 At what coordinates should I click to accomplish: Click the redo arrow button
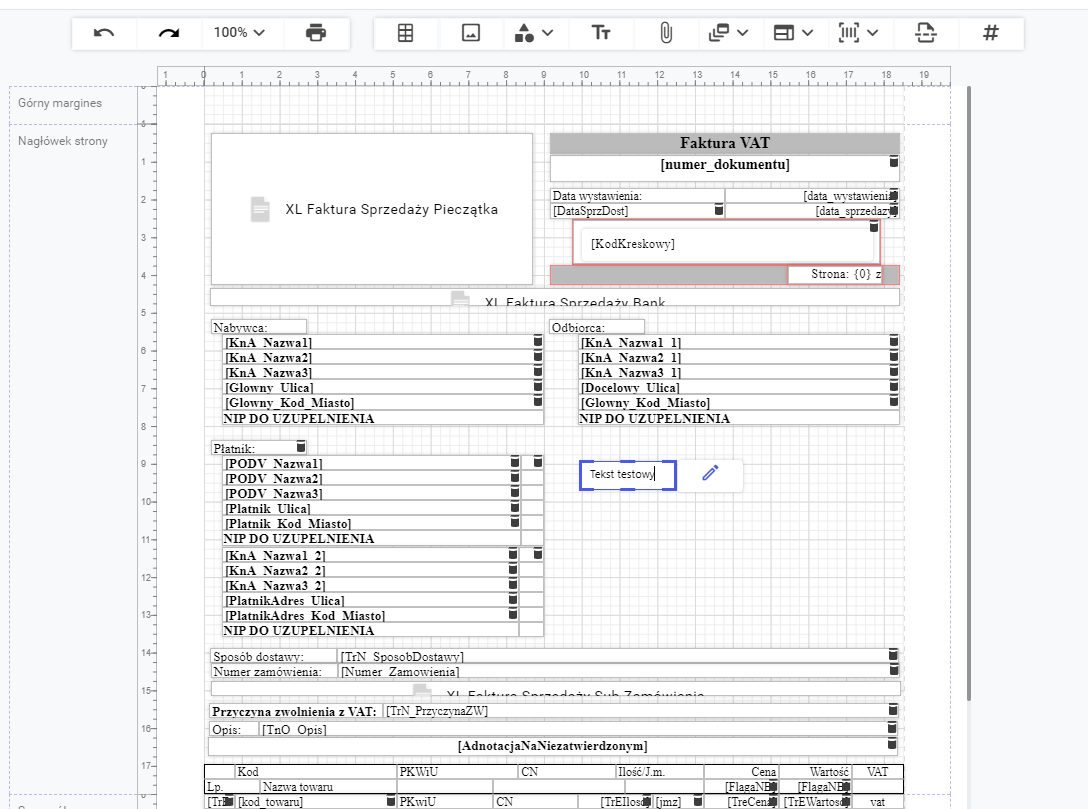[x=169, y=33]
